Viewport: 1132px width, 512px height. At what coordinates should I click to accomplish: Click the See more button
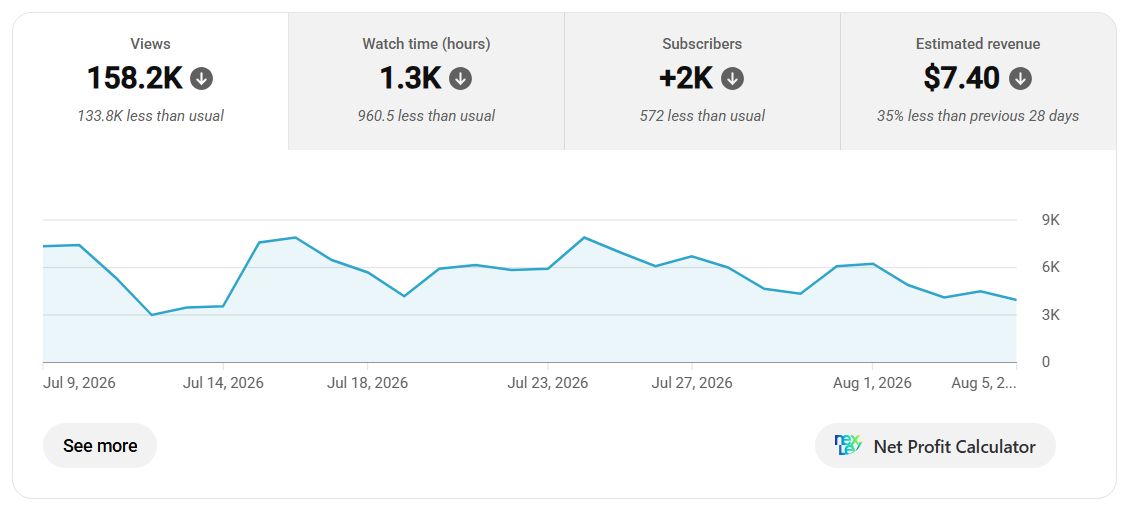click(100, 446)
